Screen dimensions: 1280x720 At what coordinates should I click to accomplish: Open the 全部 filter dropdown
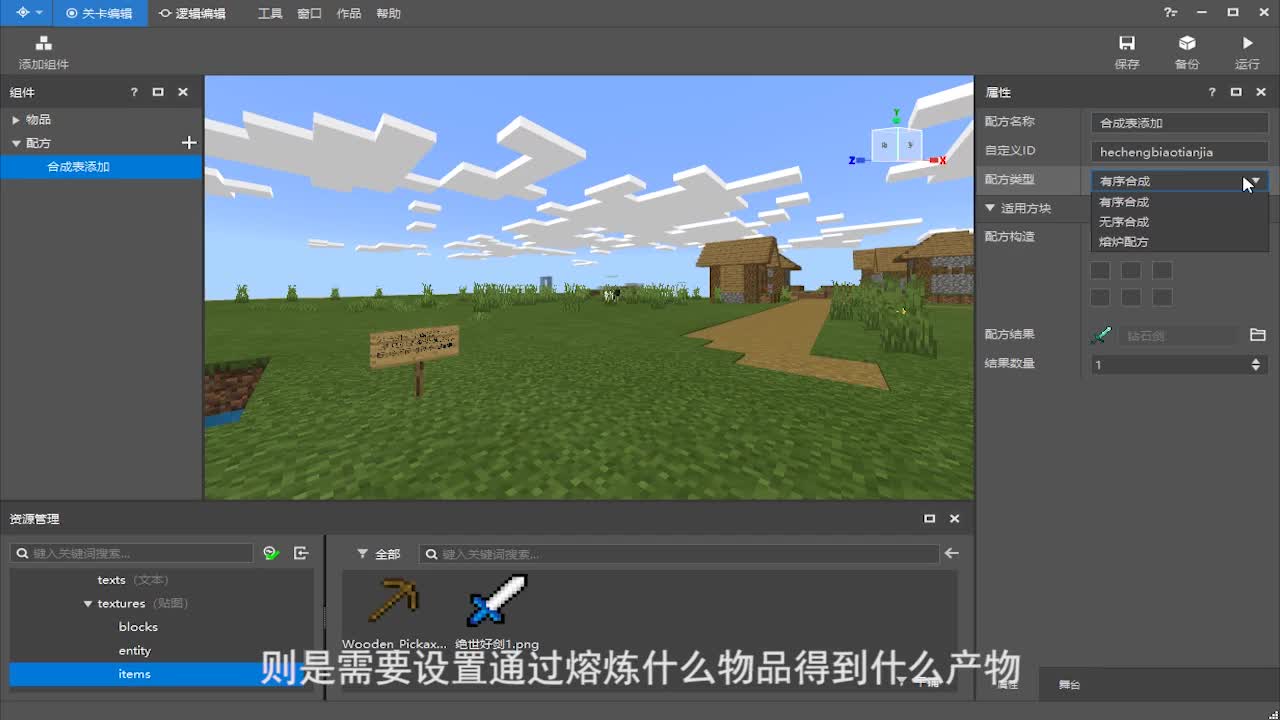click(x=378, y=554)
